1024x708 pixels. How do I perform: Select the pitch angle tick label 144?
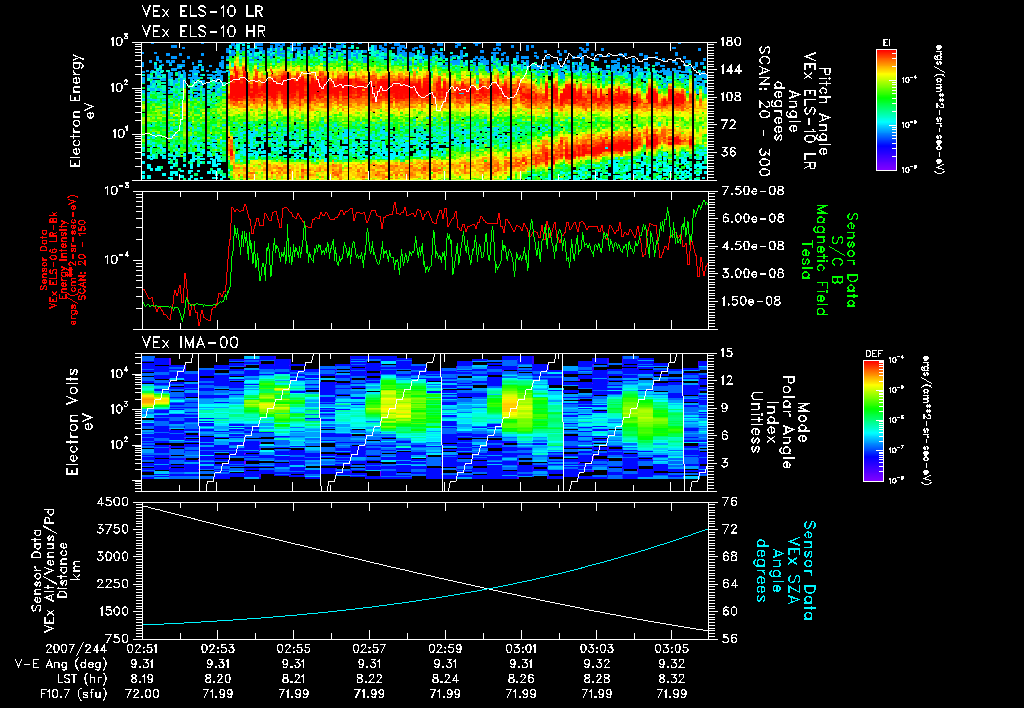(x=731, y=69)
